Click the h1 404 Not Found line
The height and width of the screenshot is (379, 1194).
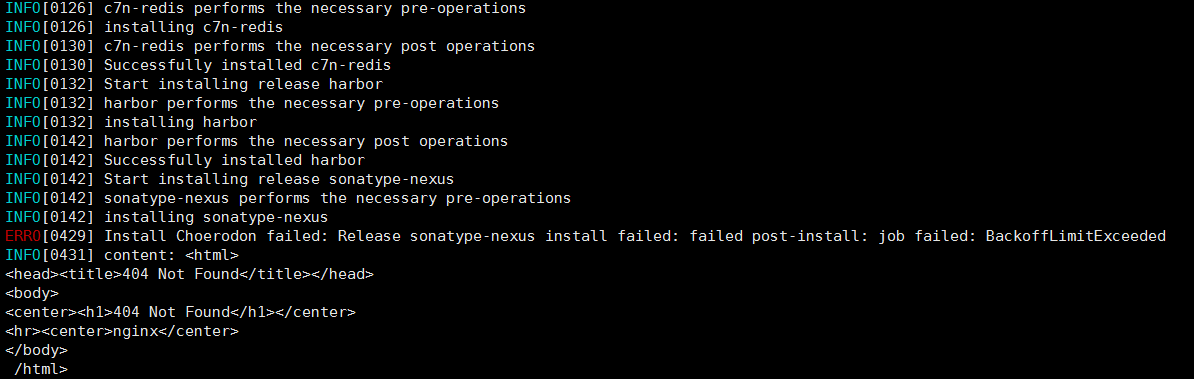pyautogui.click(x=180, y=312)
